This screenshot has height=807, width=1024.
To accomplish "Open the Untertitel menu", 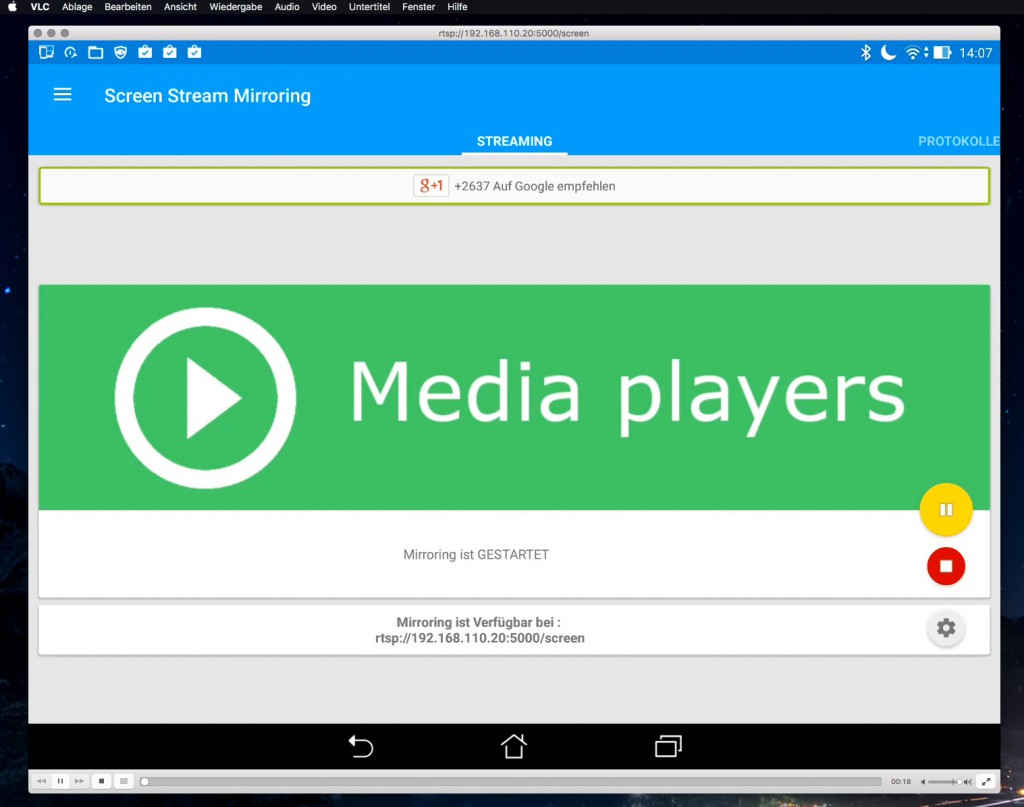I will tap(369, 7).
